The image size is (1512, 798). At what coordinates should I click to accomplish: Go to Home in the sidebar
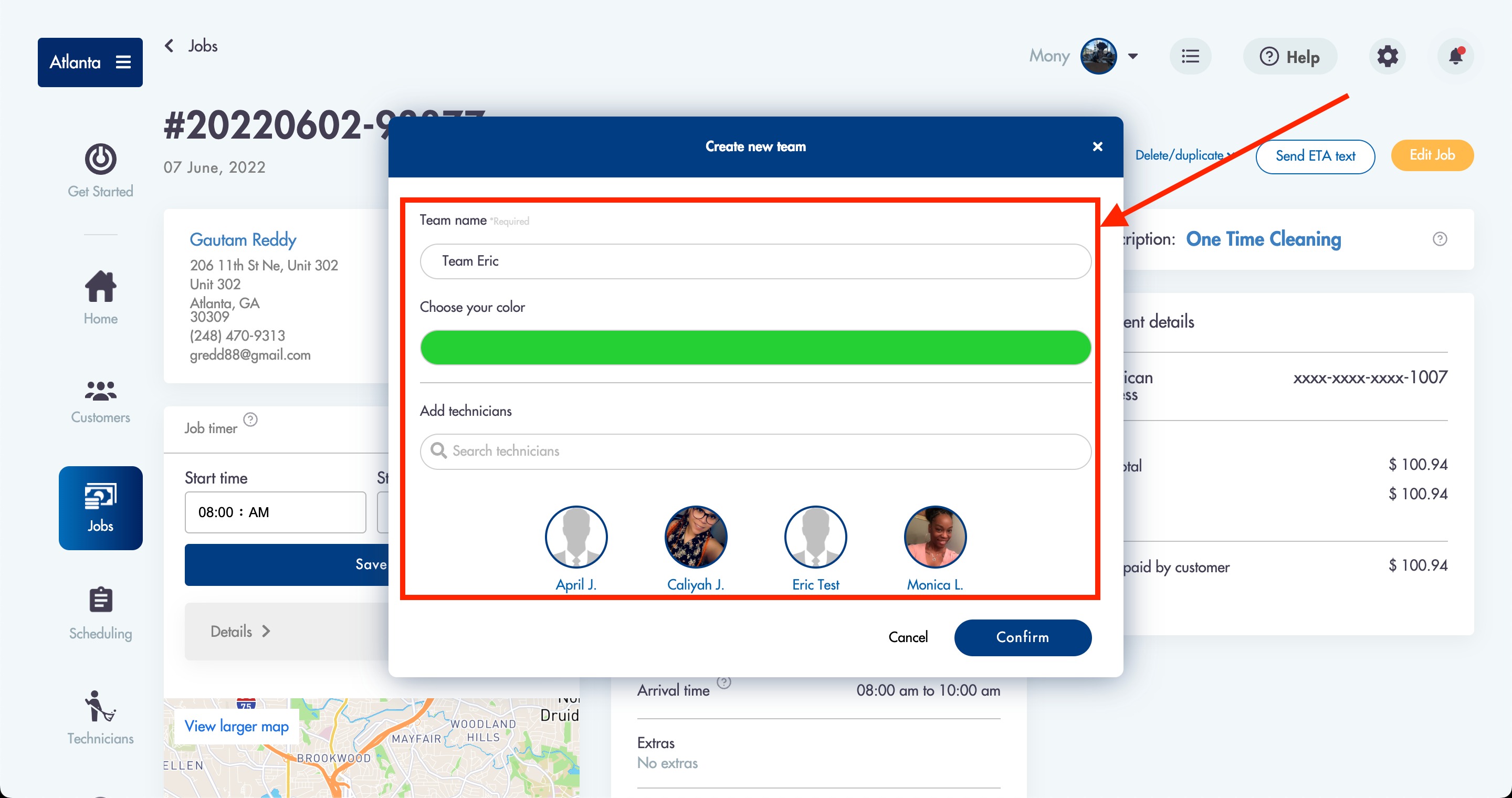[100, 298]
